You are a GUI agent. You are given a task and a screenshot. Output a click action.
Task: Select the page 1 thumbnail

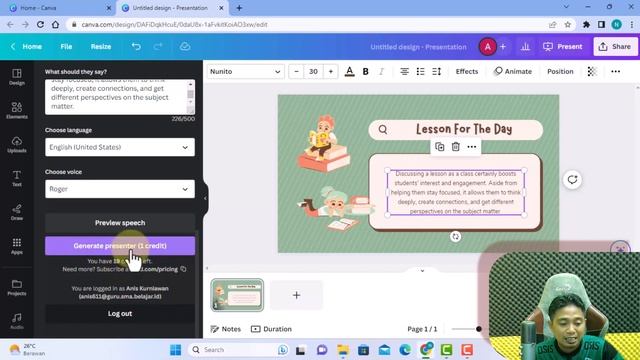point(237,295)
